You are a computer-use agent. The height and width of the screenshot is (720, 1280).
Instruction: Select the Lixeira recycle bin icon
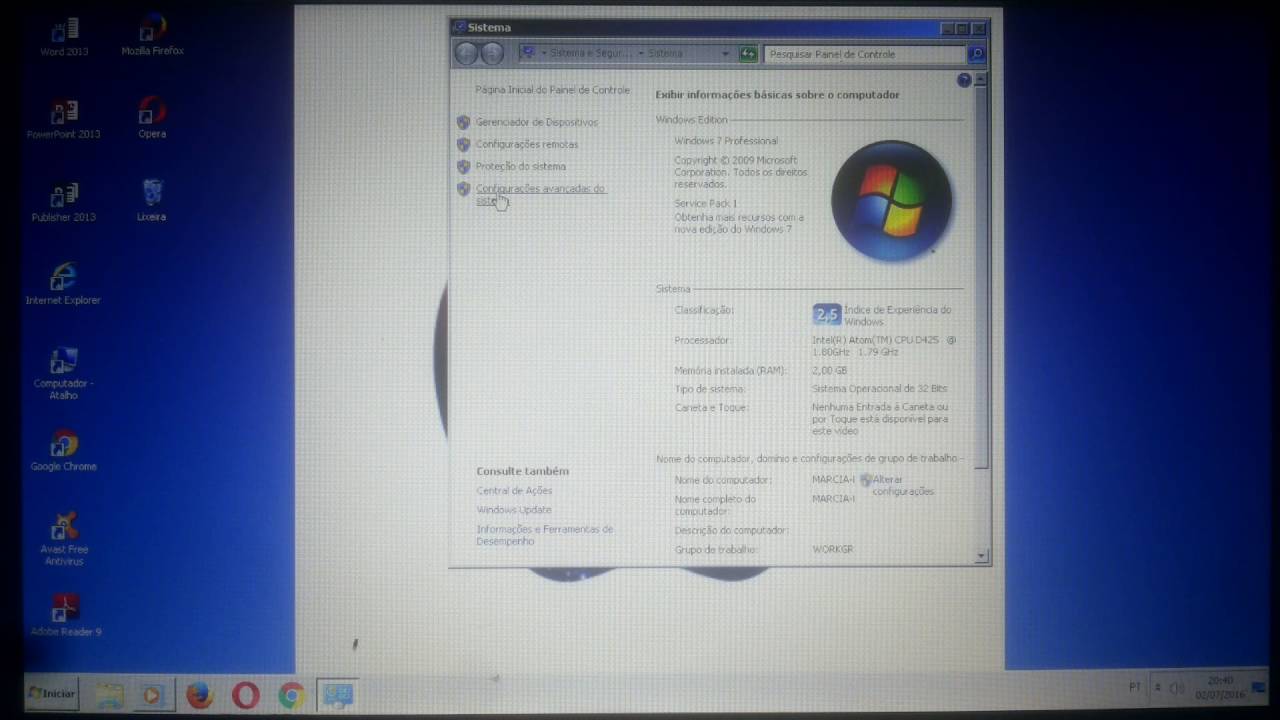[x=152, y=201]
